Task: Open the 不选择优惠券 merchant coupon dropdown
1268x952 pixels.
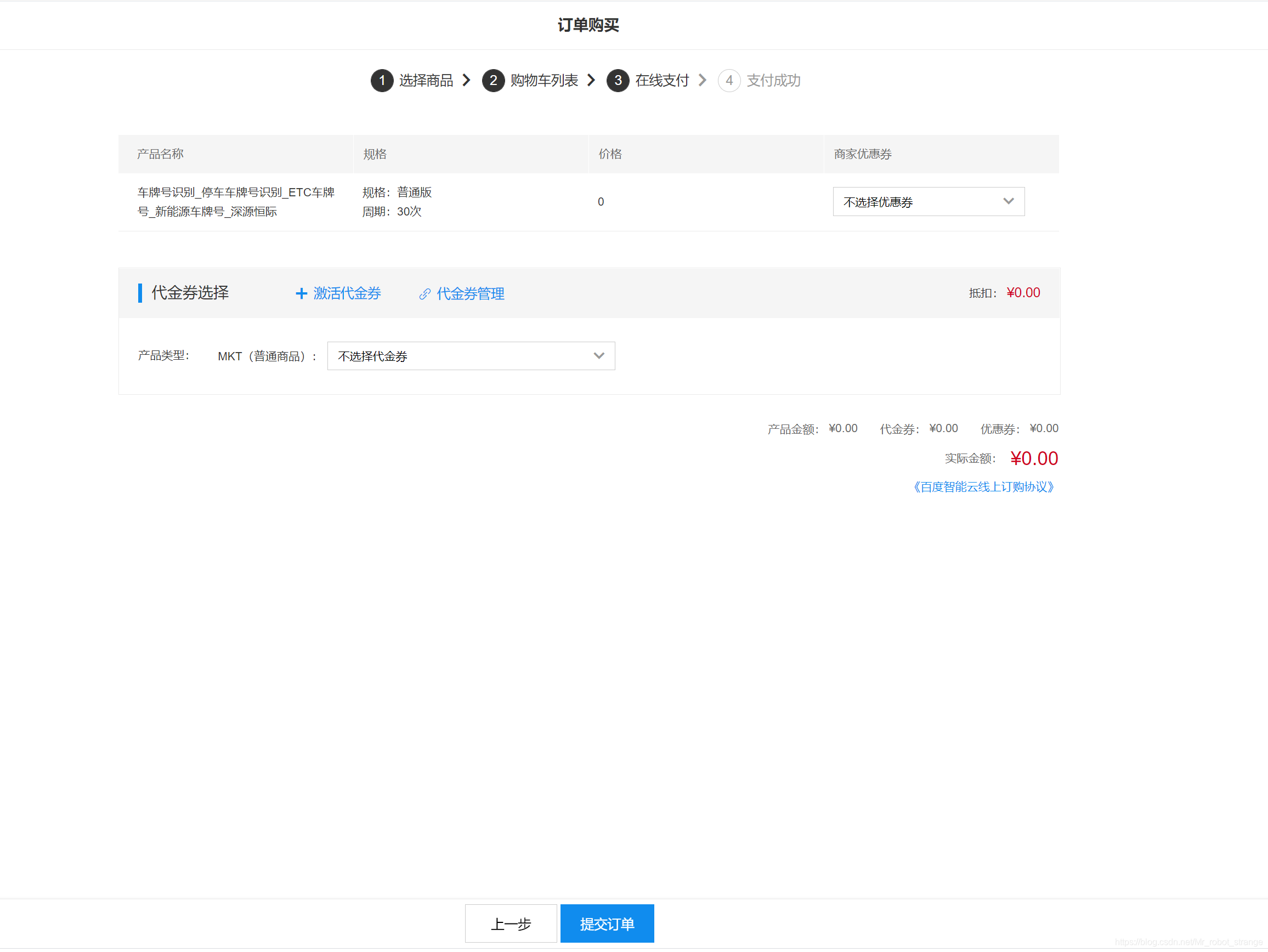Action: tap(928, 201)
